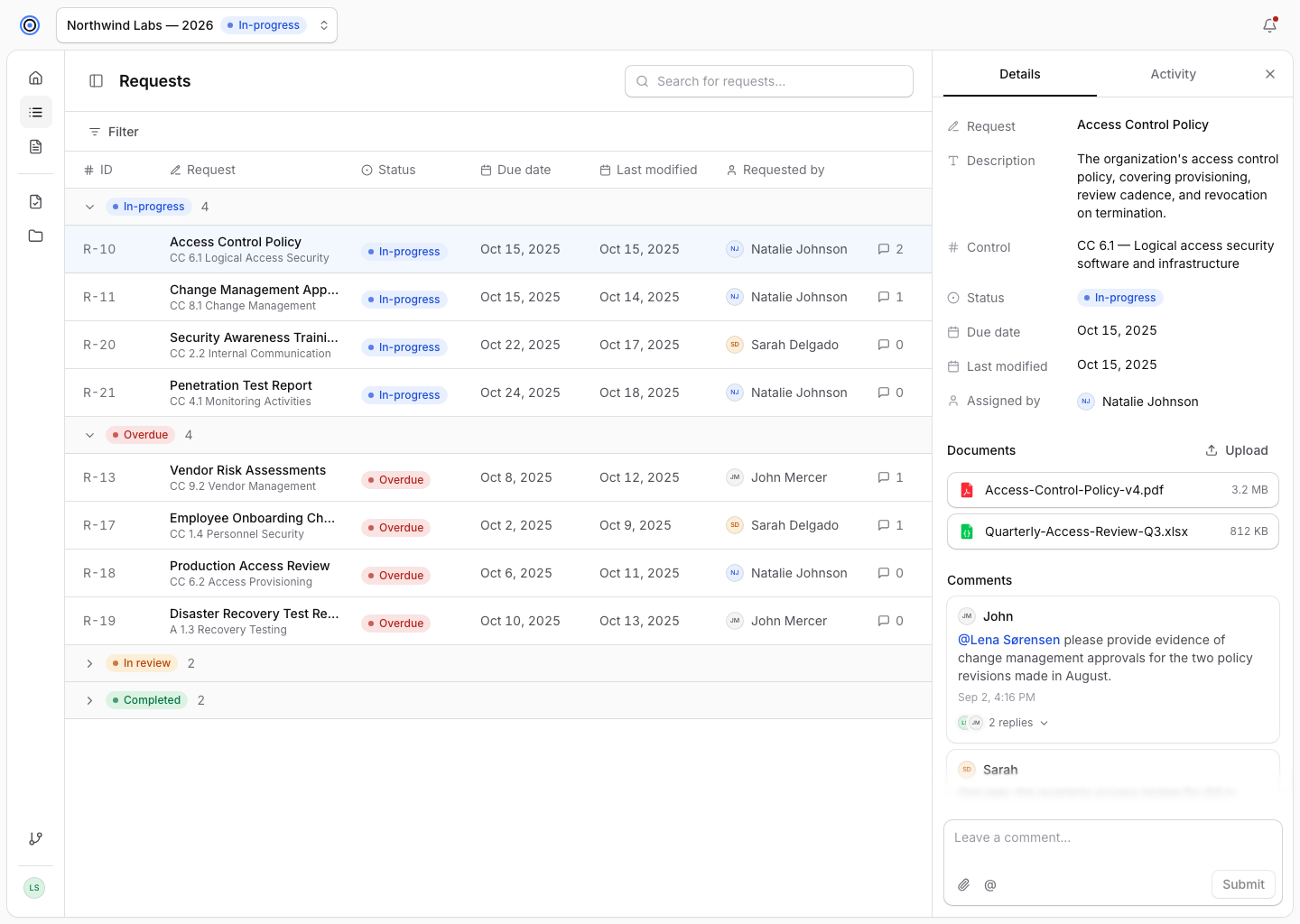Click the spreadsheet icon of Quarterly-Access-Review-Q3.xlsx
Viewport: 1300px width, 924px height.
(967, 531)
